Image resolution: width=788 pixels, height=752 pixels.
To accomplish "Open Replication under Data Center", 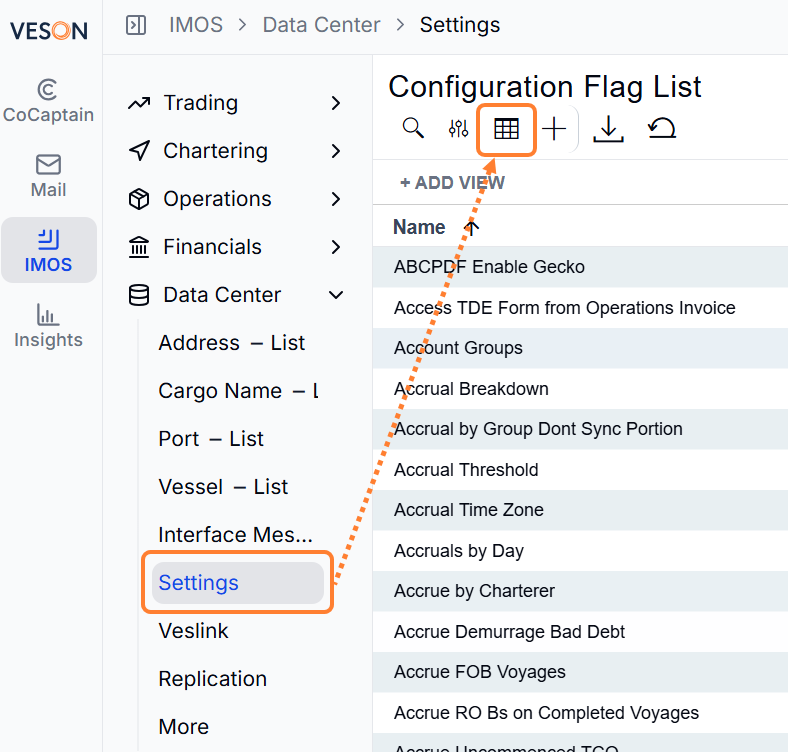I will [213, 679].
